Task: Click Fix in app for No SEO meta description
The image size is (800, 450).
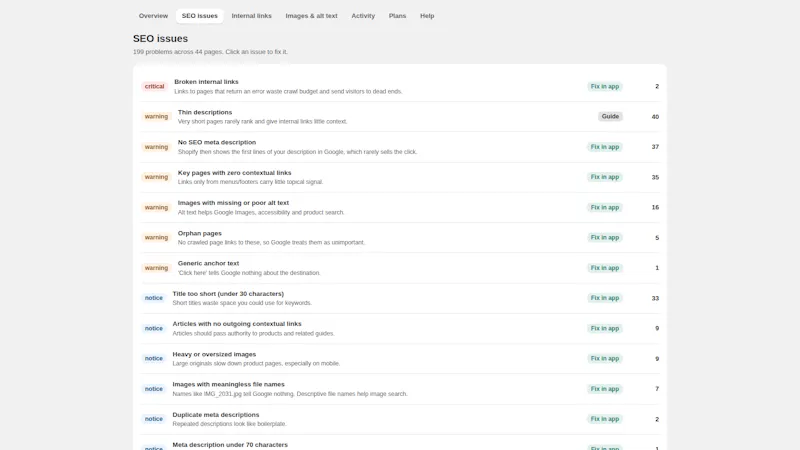Action: coord(605,147)
